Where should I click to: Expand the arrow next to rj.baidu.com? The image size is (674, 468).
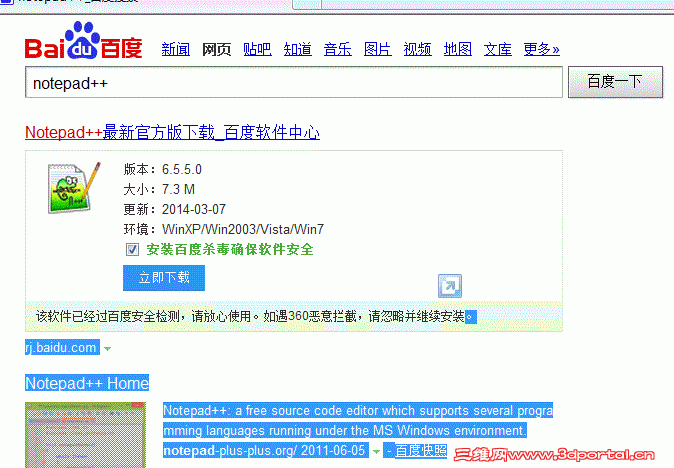107,349
